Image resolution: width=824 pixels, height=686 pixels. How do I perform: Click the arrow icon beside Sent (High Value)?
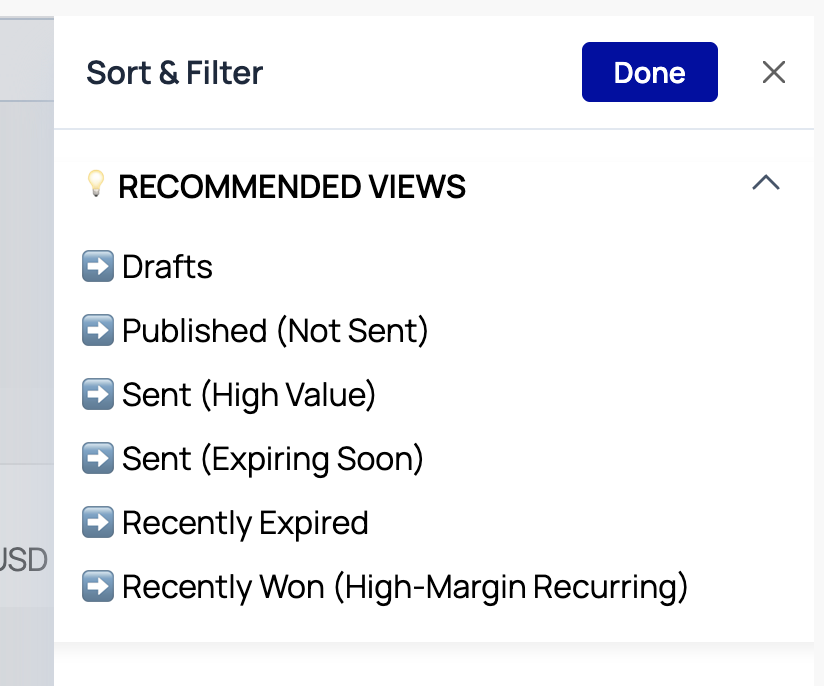pos(98,394)
